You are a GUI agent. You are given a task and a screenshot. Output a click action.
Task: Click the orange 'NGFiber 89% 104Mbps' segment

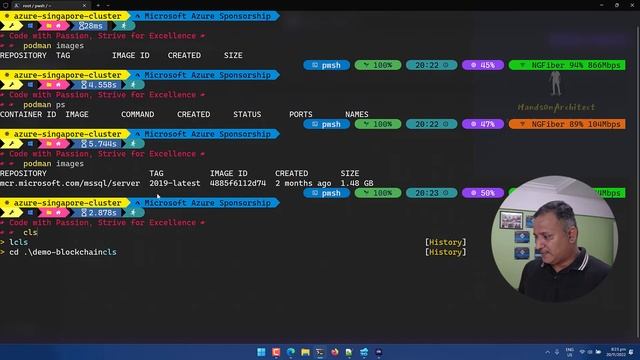(x=567, y=124)
